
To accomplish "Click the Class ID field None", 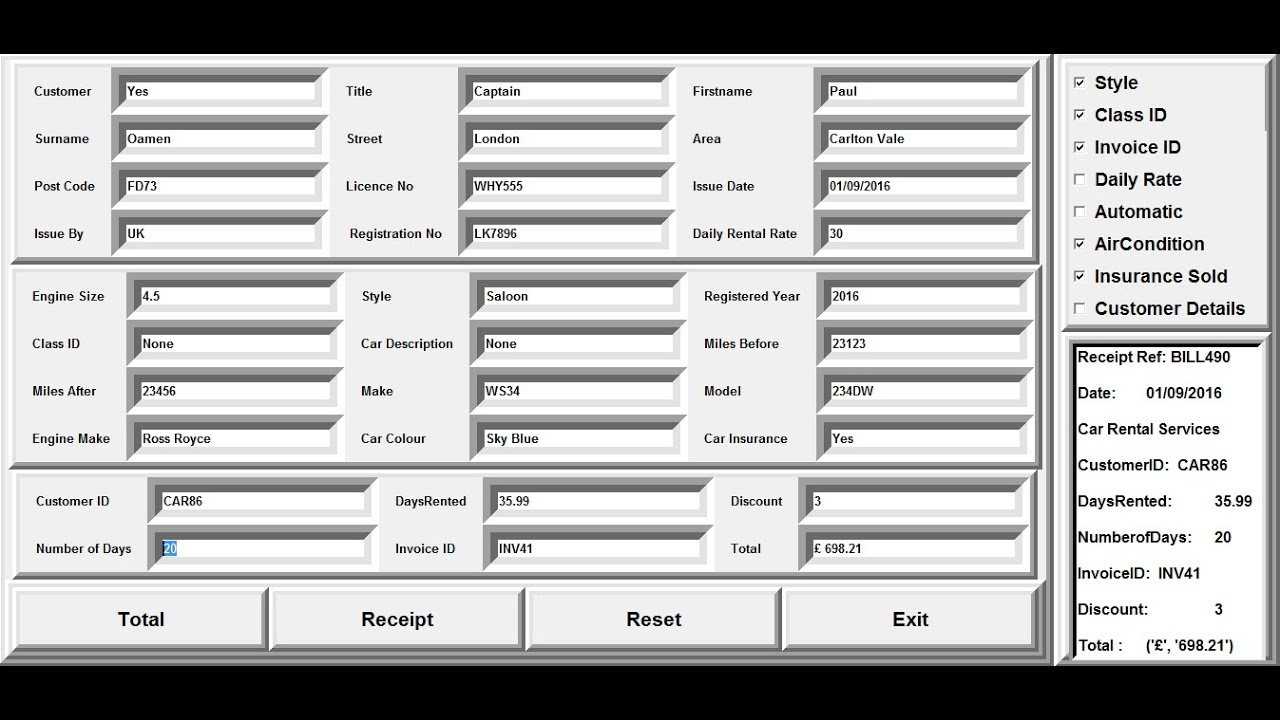I will coord(235,343).
